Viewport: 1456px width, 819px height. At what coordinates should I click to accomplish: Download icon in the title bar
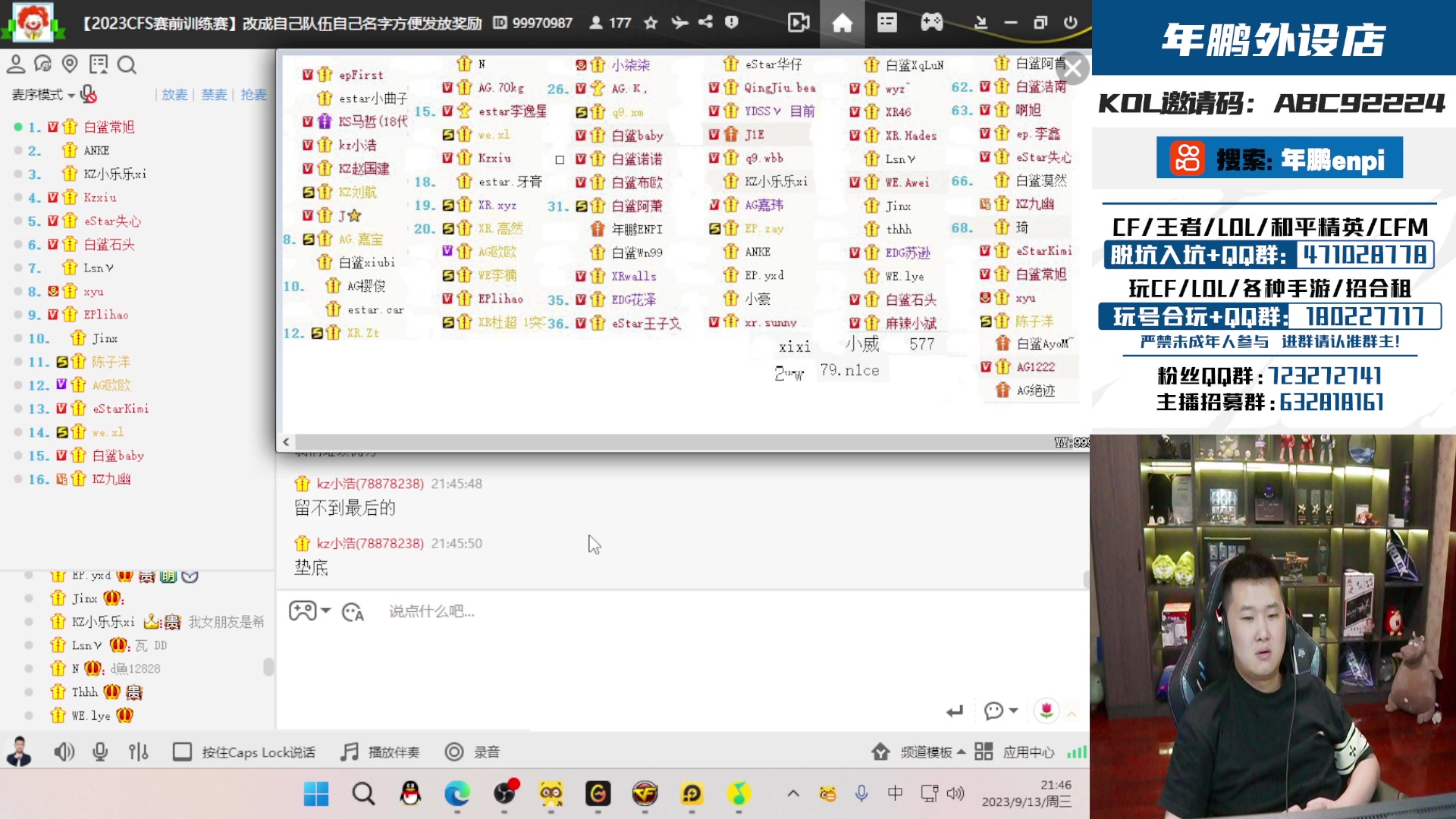click(x=981, y=23)
